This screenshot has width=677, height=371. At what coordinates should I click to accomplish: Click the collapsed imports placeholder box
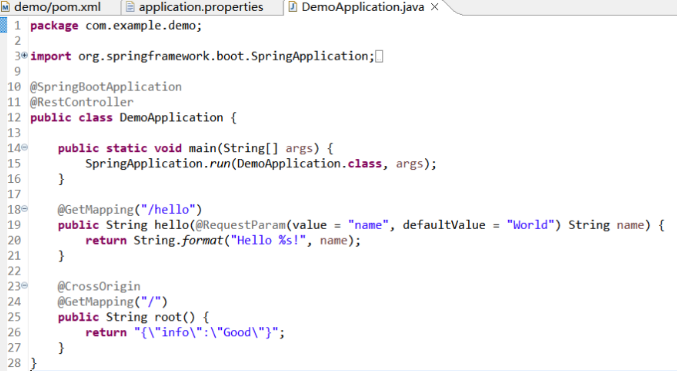coord(379,57)
